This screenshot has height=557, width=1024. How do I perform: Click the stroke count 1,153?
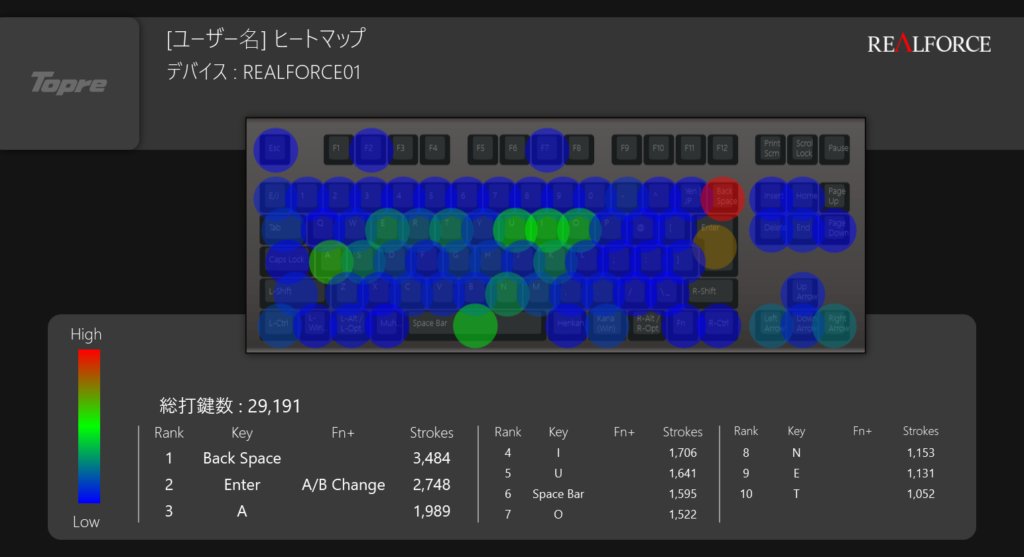point(920,453)
